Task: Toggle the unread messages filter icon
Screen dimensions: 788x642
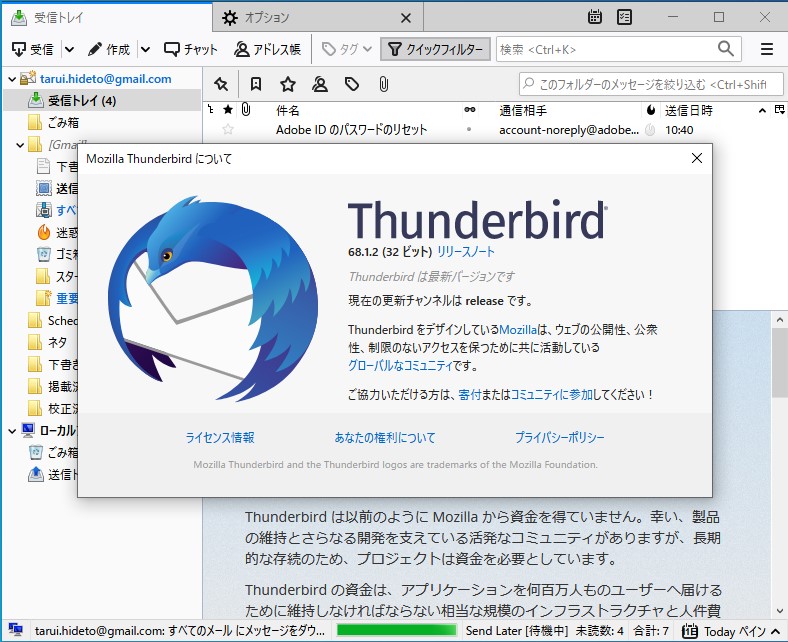Action: (x=256, y=84)
